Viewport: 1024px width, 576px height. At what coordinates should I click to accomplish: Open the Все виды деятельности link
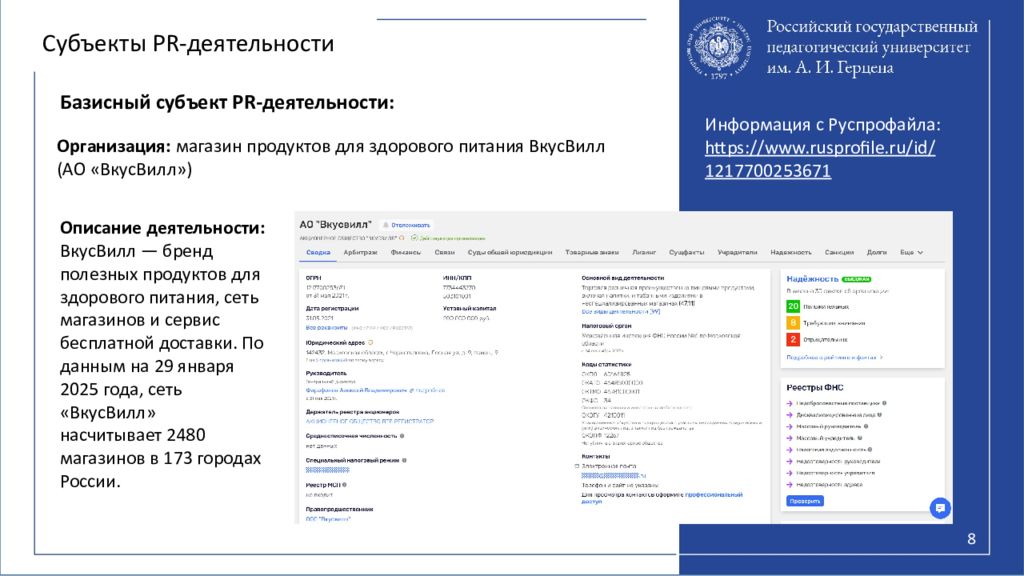coord(620,312)
